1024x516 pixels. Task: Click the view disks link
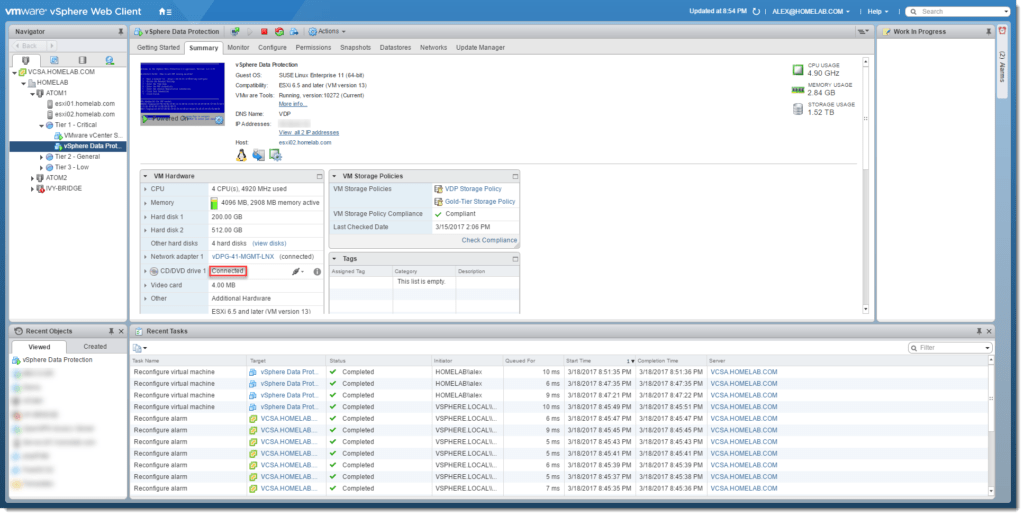269,244
